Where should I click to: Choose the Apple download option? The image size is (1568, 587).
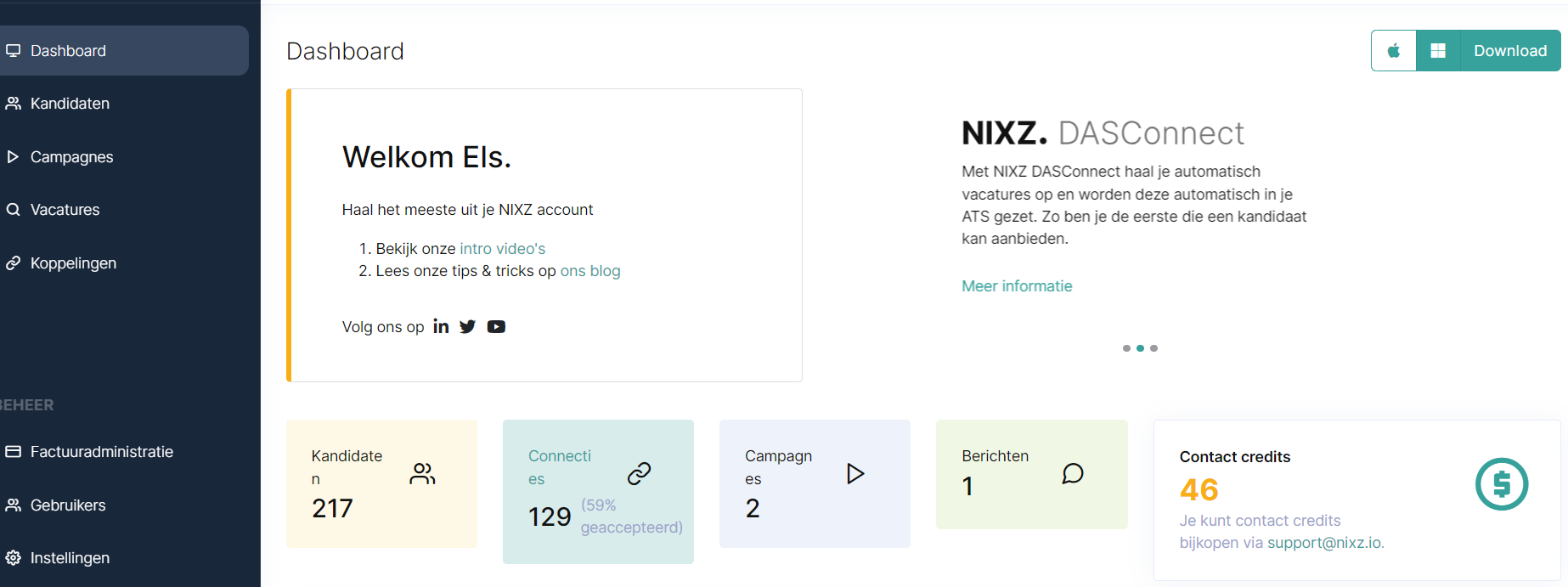tap(1394, 51)
